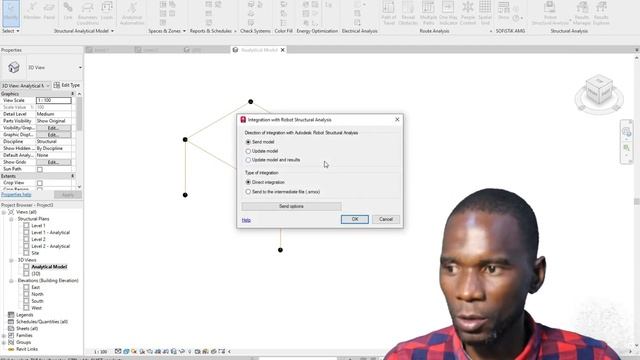640x360 pixels.
Task: Expand the Families node
Action: tap(4, 336)
